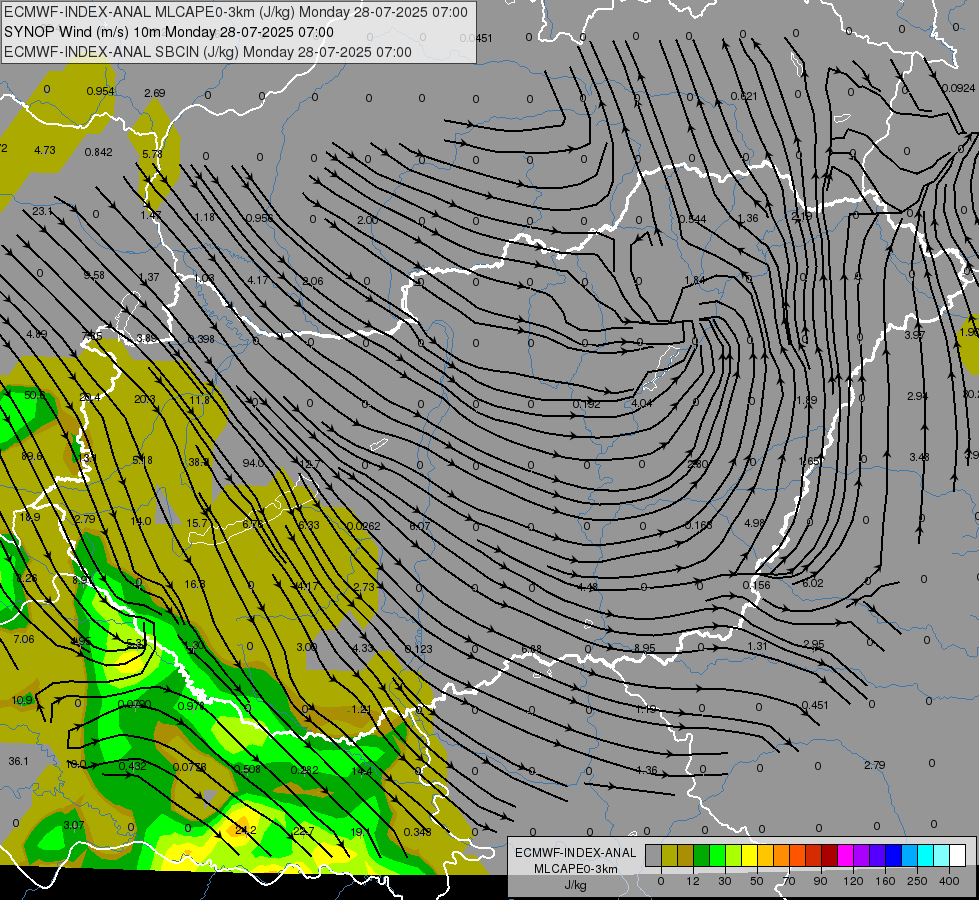Click the SBCIN J/kg title line
This screenshot has height=900, width=979.
tap(208, 52)
